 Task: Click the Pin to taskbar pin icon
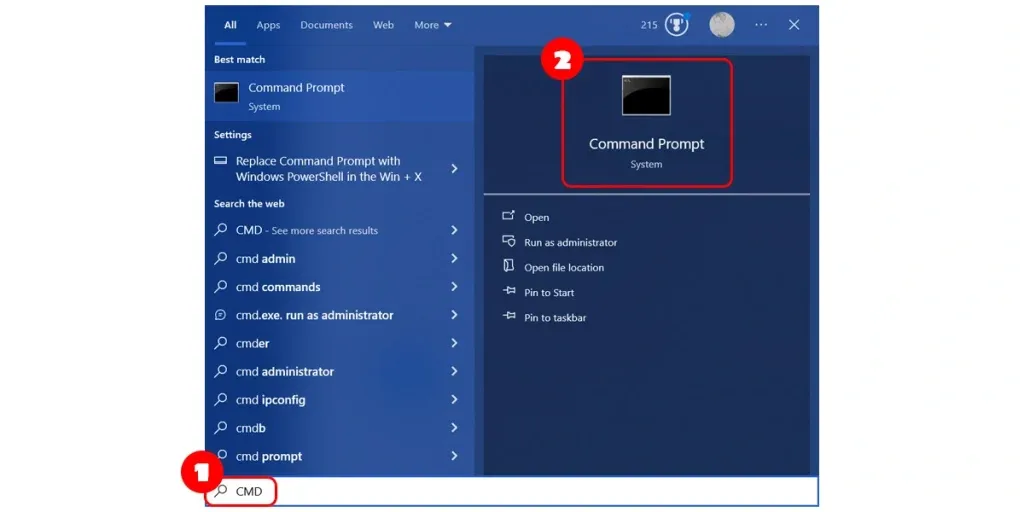point(508,316)
